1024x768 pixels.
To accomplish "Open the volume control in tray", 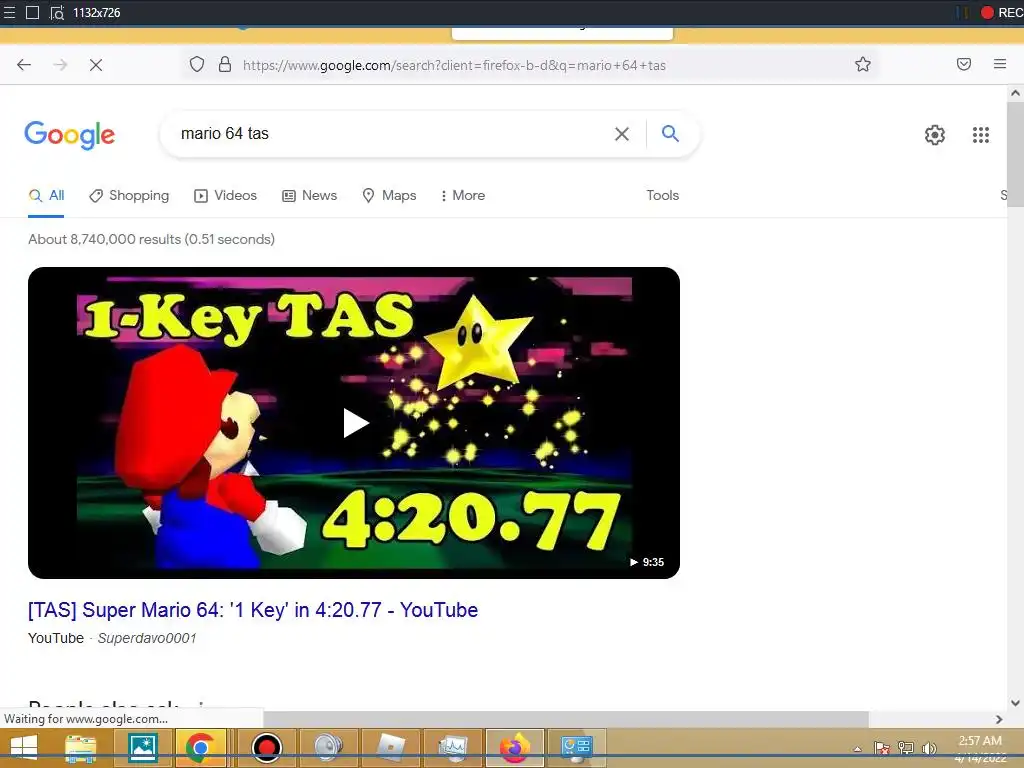I will click(x=928, y=748).
